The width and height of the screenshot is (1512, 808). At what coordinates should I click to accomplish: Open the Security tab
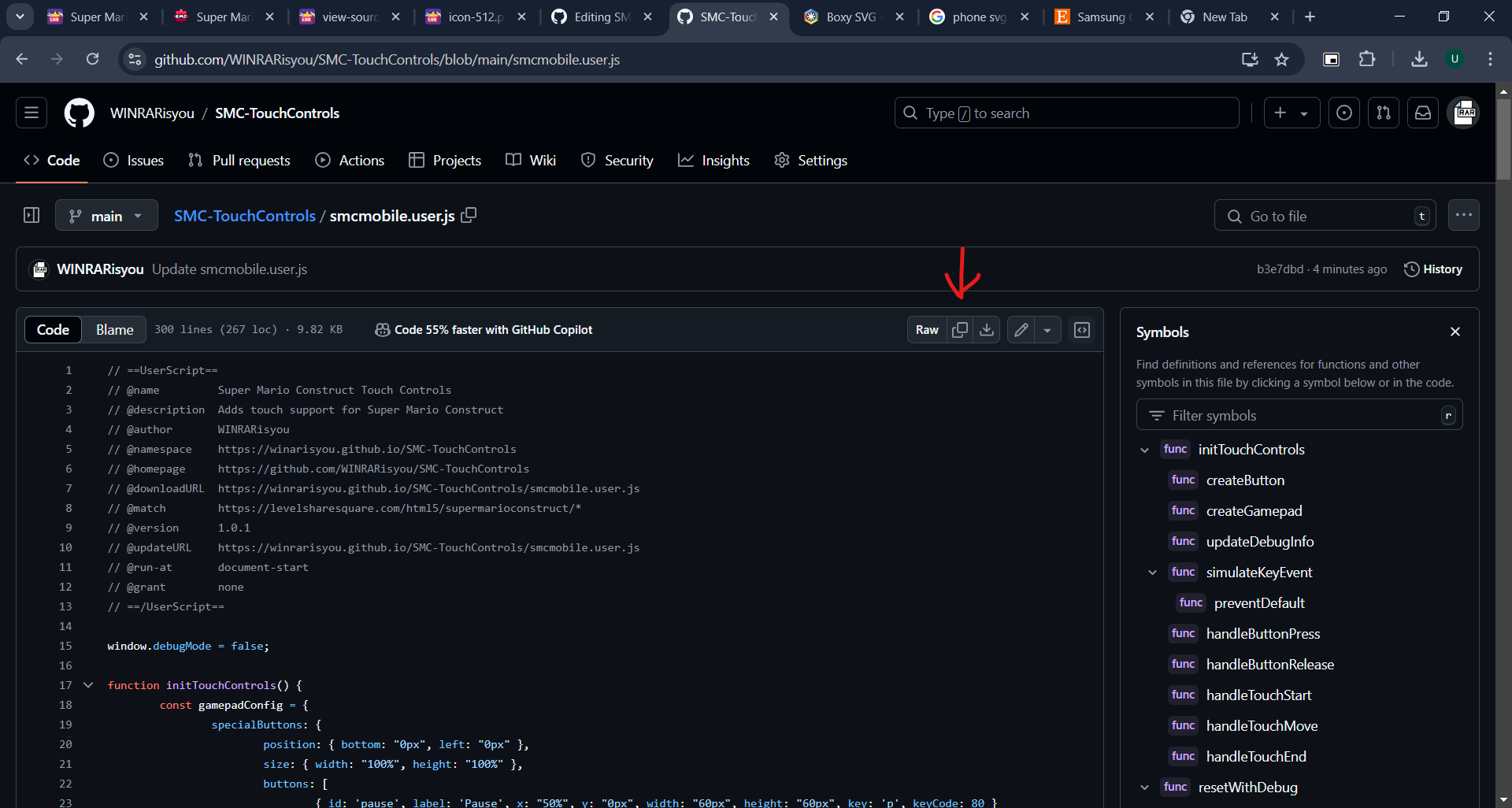point(617,160)
